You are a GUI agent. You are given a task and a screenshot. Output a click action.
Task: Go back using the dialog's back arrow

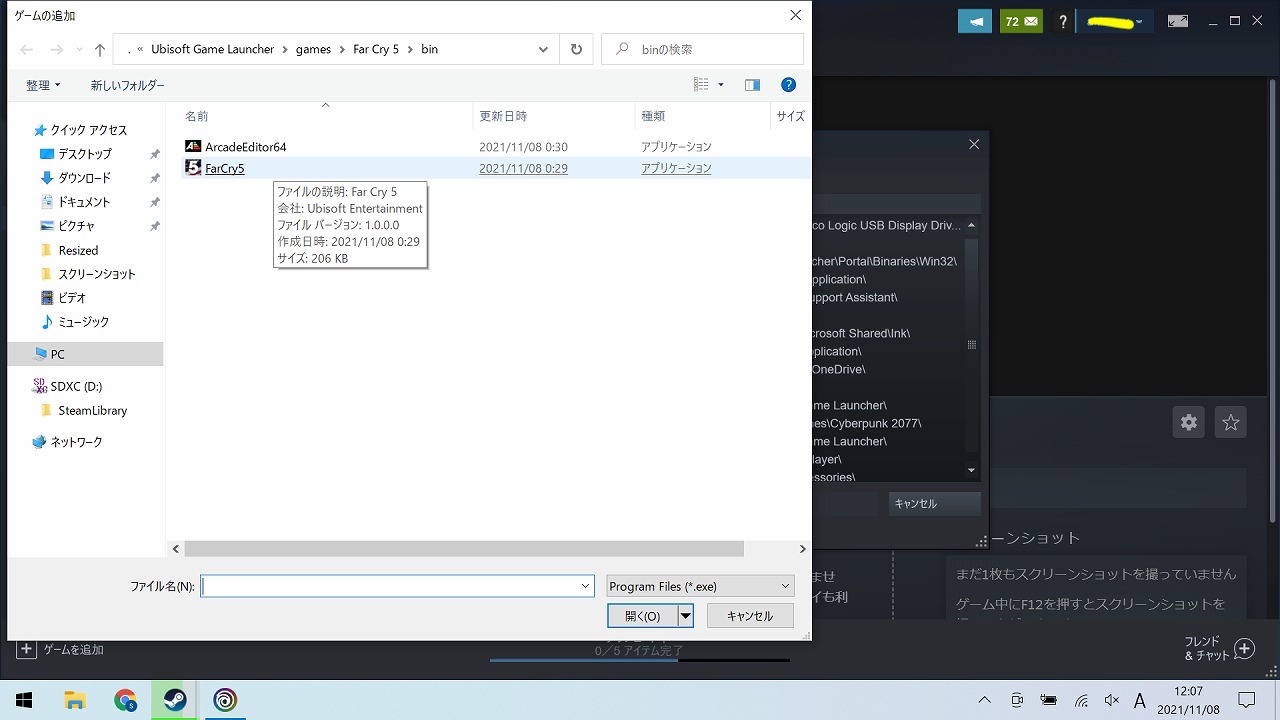point(27,49)
